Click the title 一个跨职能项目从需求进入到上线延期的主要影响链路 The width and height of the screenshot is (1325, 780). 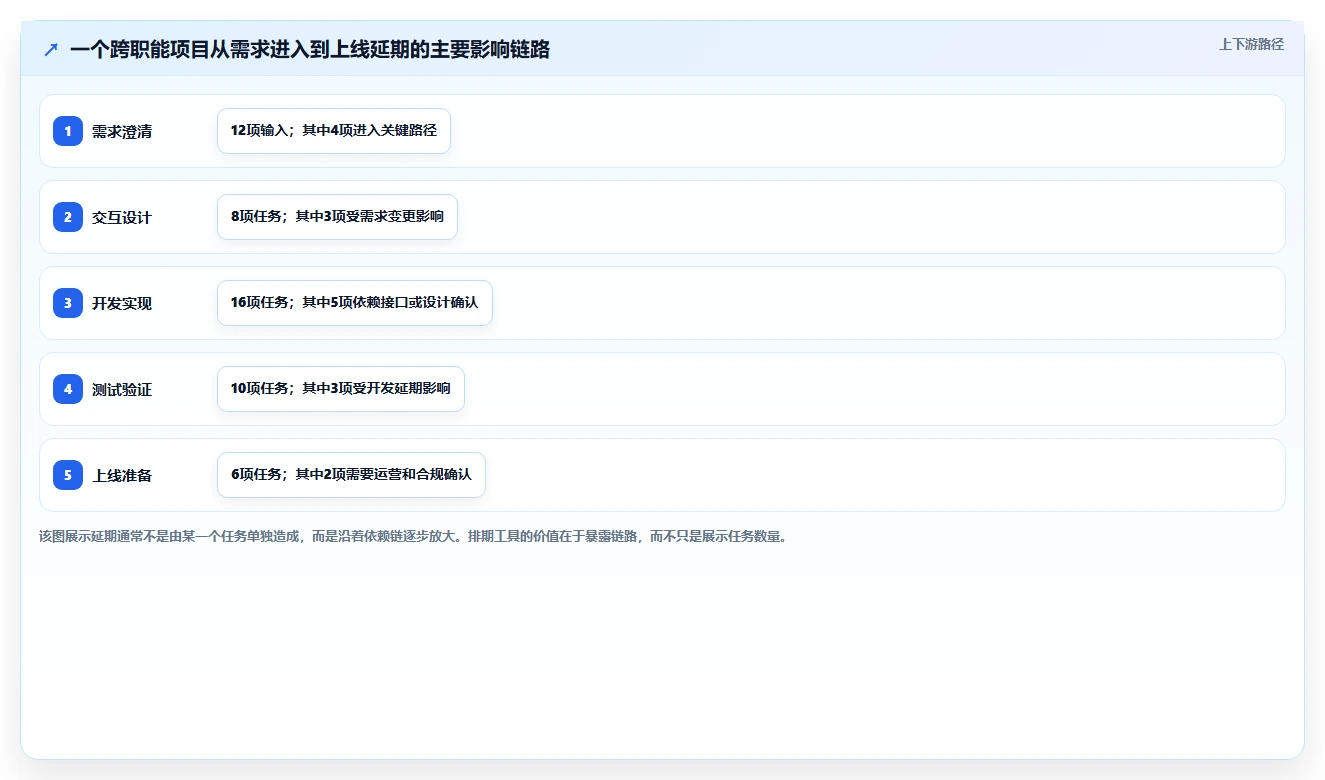click(x=310, y=49)
